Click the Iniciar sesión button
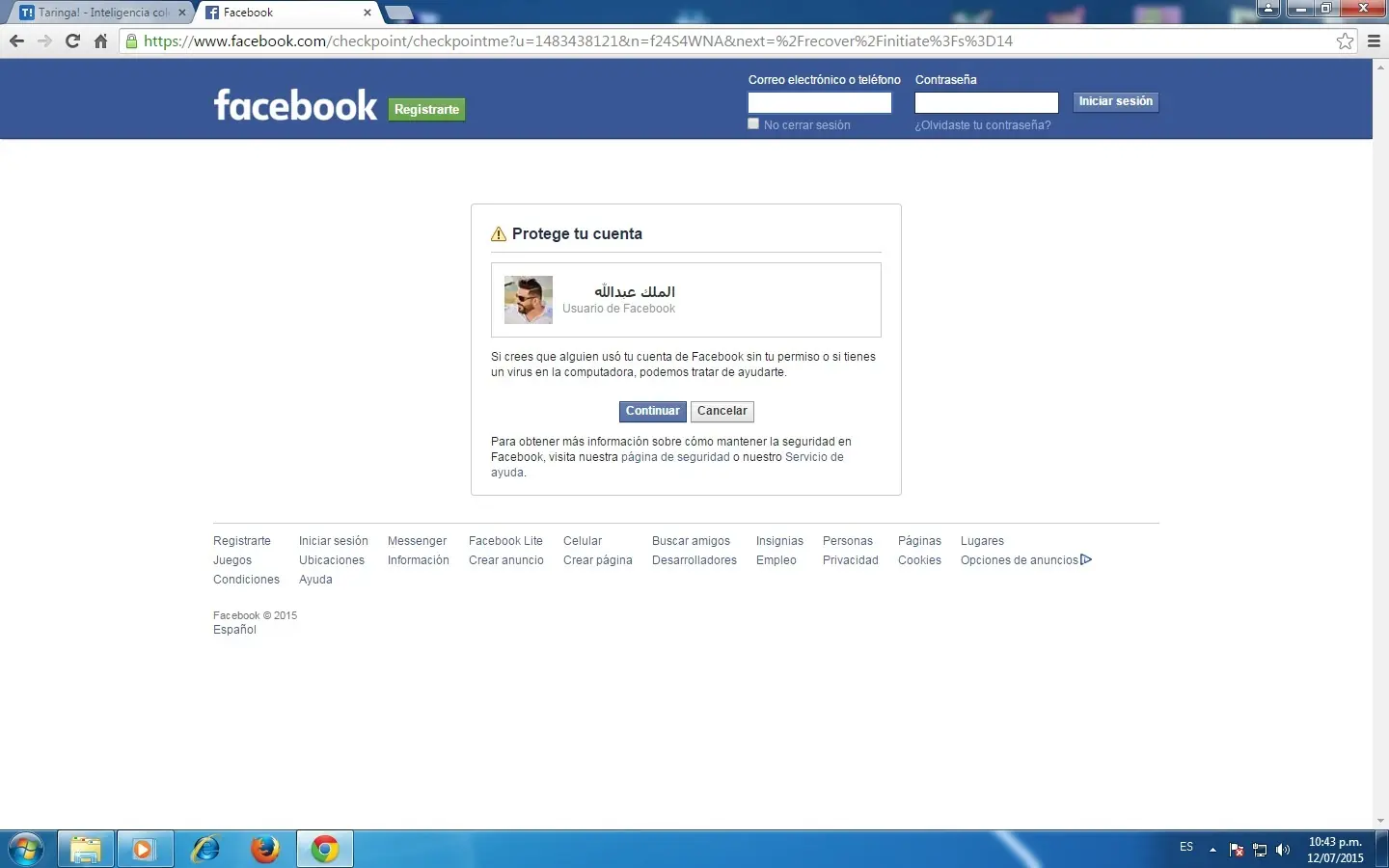The width and height of the screenshot is (1389, 868). coord(1116,101)
